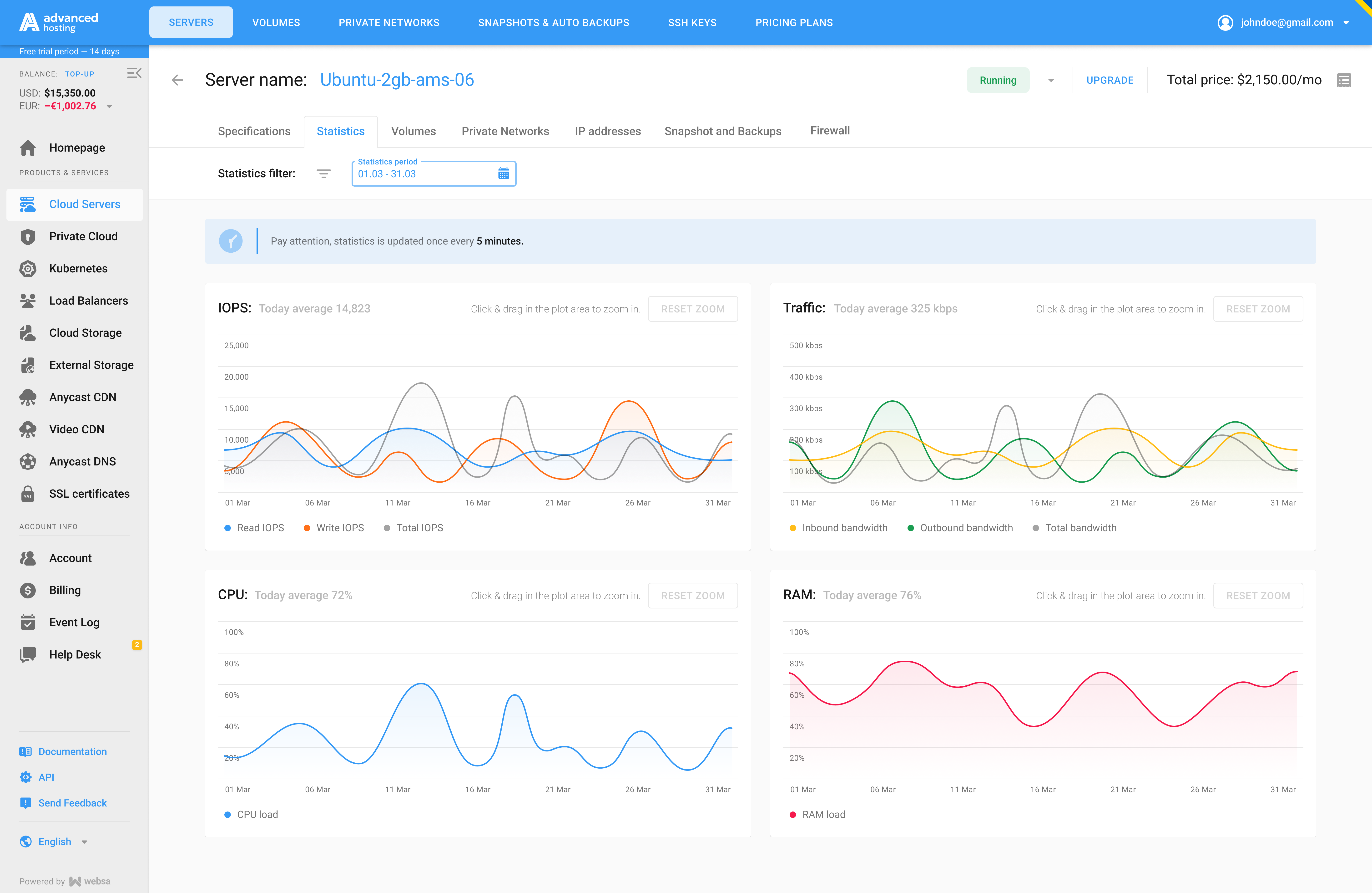Click the Running status badge

(x=998, y=80)
